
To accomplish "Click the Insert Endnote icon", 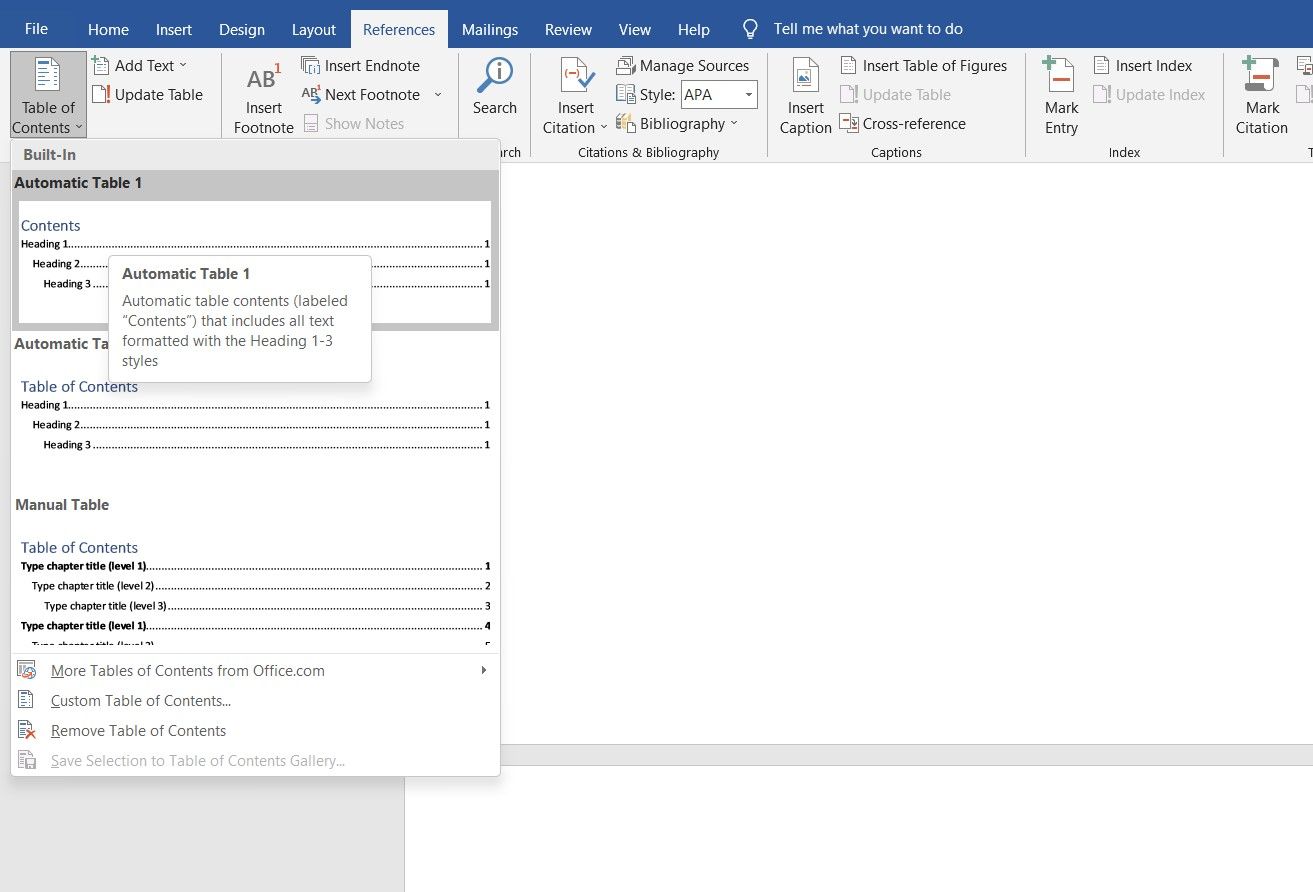I will click(362, 65).
